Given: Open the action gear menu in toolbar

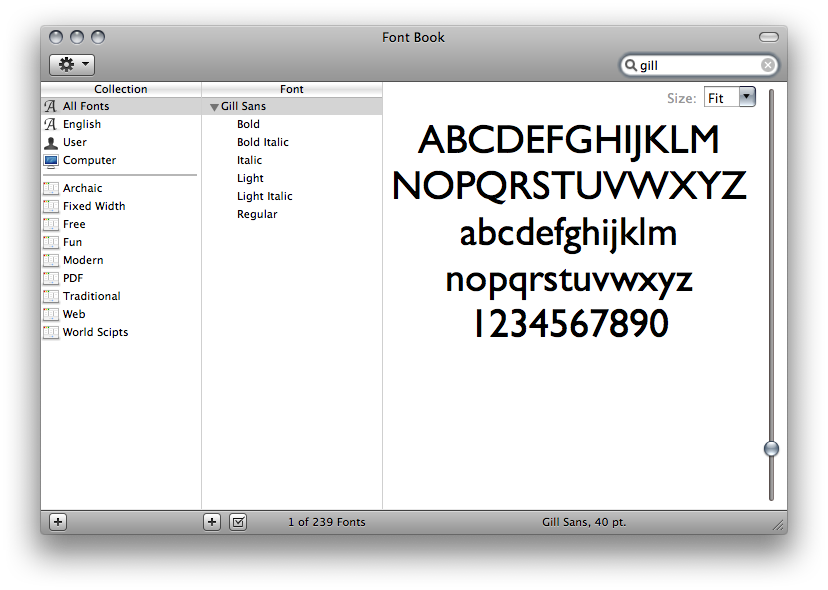Looking at the screenshot, I should (x=69, y=64).
